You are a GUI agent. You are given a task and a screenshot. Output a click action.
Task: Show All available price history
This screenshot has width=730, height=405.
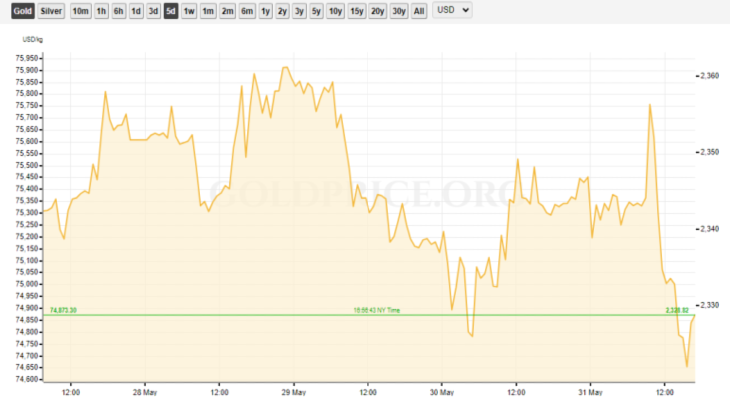click(419, 11)
